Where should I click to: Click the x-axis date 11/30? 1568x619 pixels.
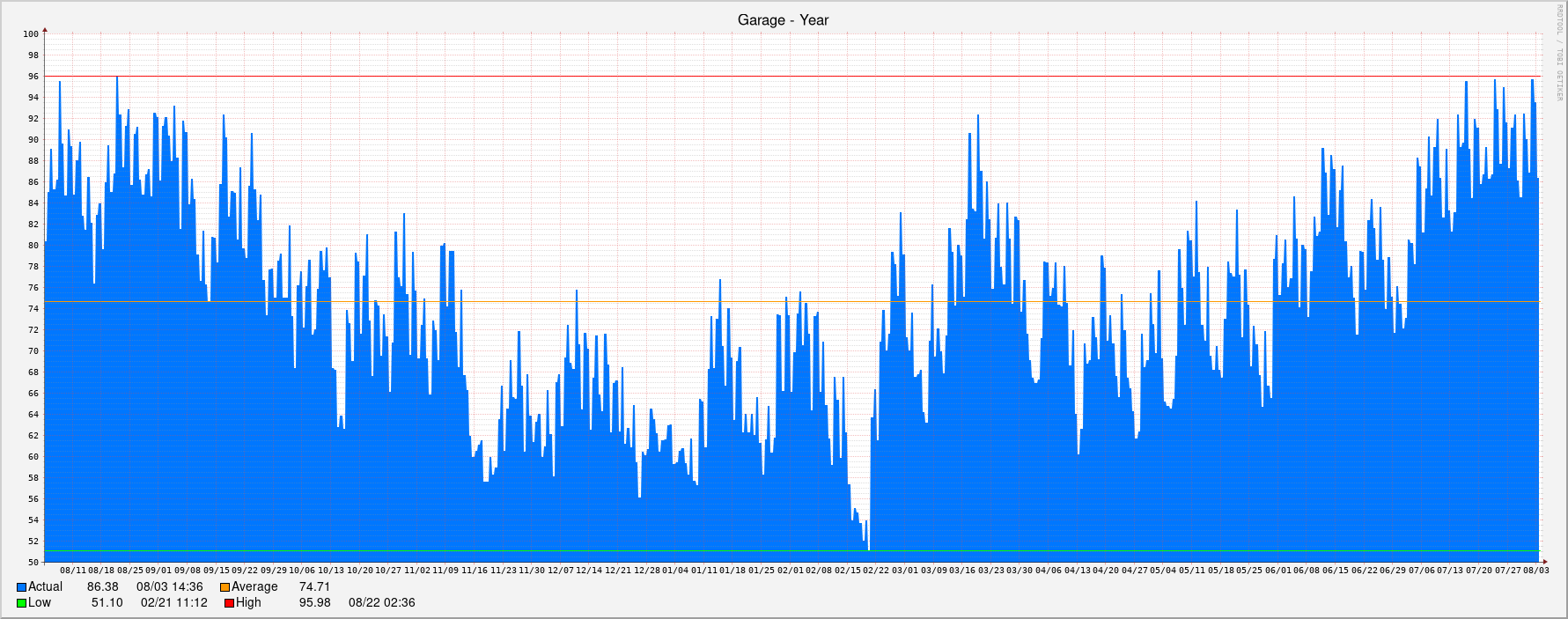coord(532,571)
